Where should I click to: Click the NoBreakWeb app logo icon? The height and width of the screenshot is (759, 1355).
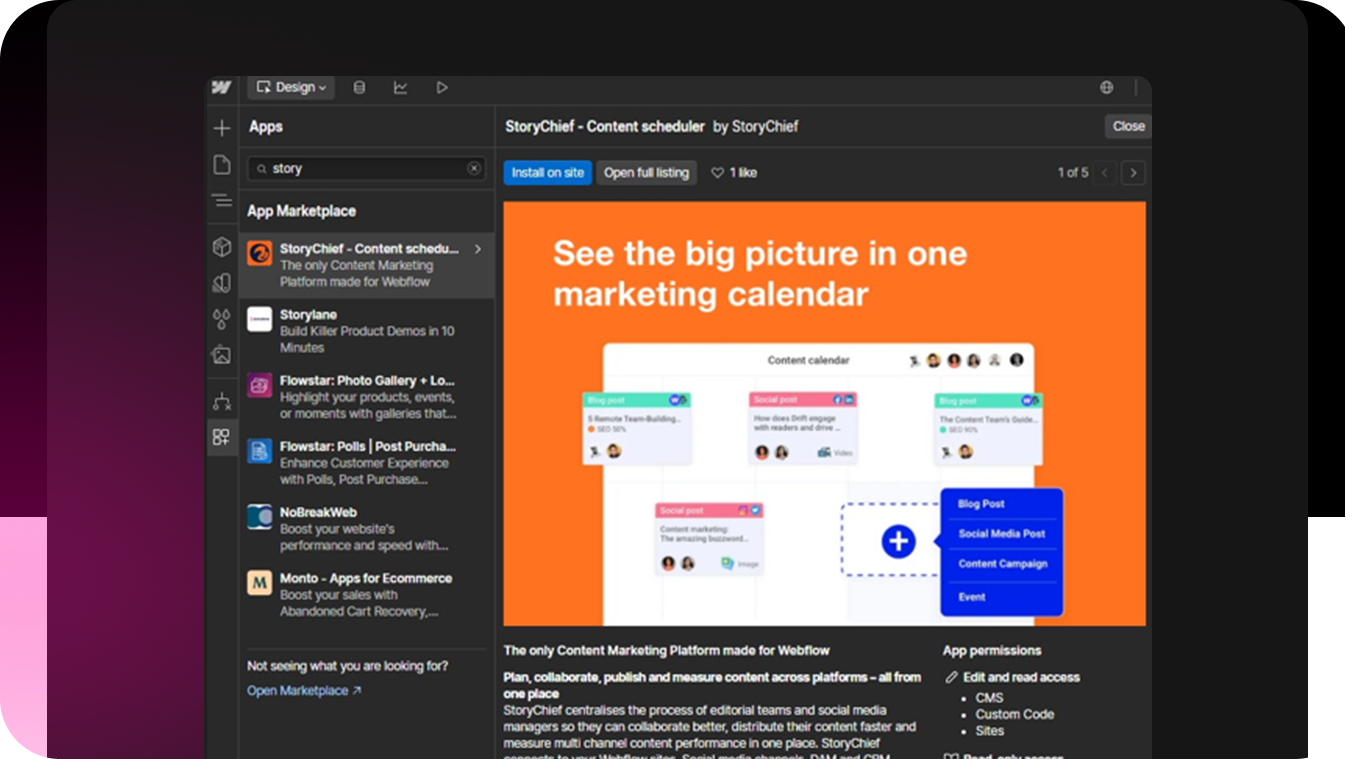260,517
